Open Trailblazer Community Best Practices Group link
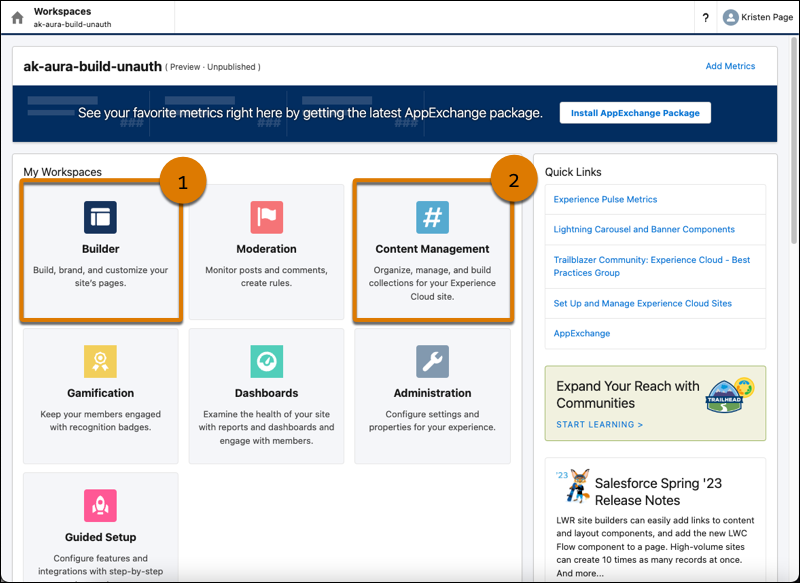Viewport: 800px width, 583px height. tap(651, 266)
